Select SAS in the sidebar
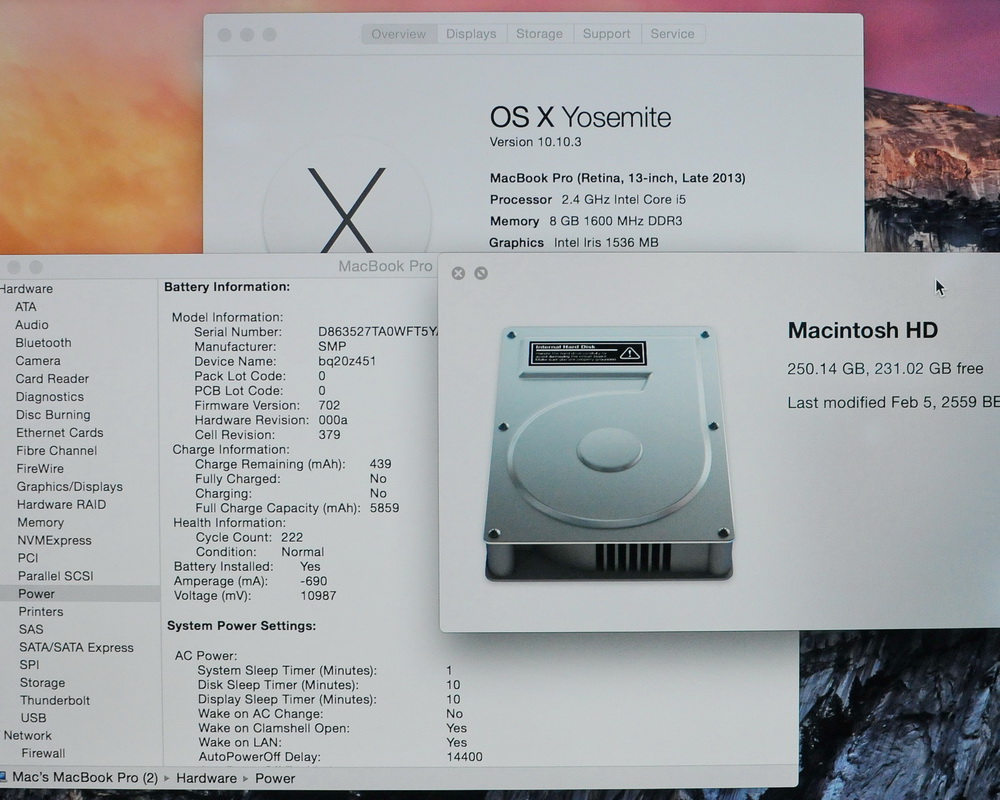Screen dimensions: 1000x800 pyautogui.click(x=31, y=629)
